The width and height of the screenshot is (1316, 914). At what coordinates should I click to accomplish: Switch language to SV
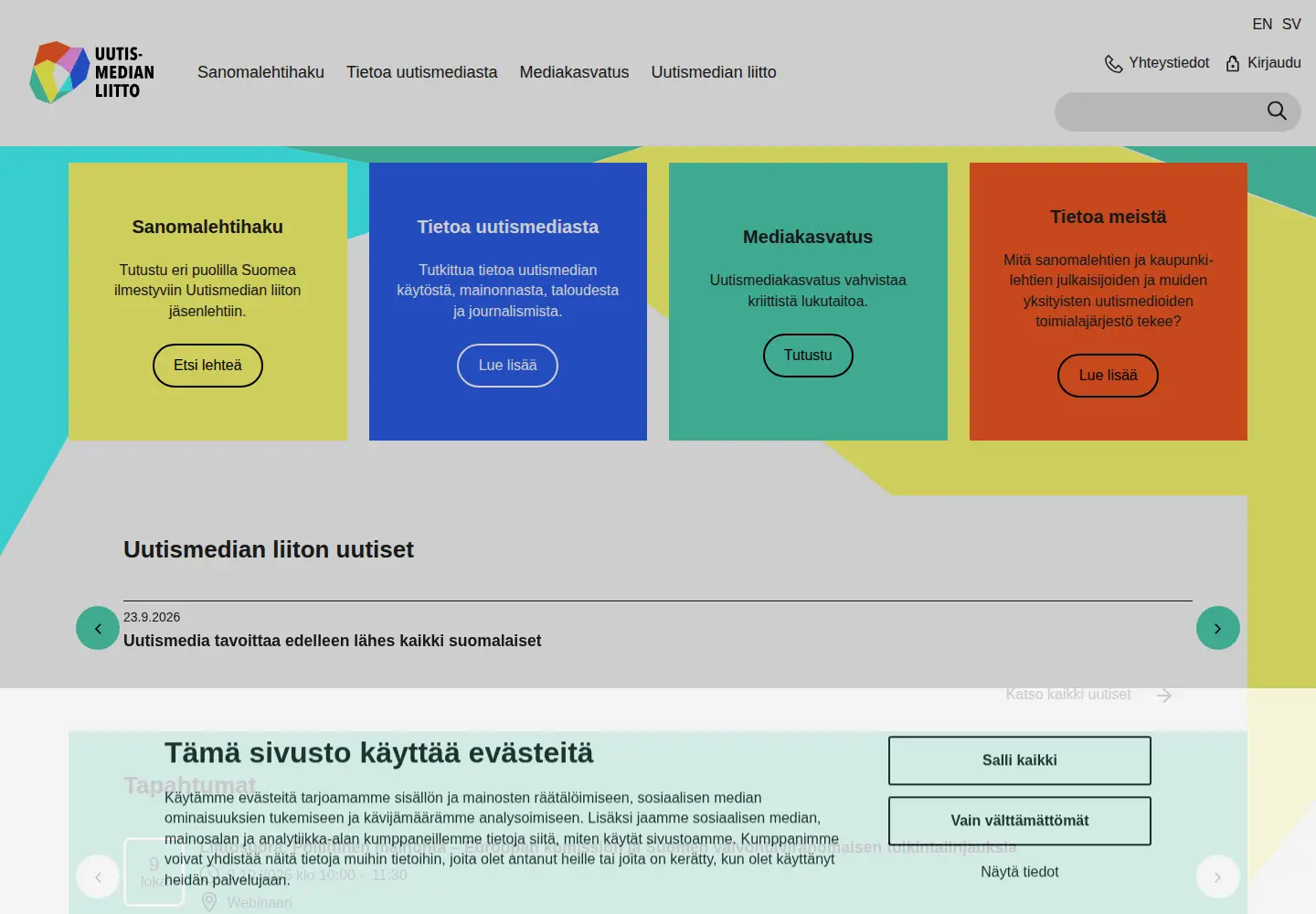[x=1291, y=25]
